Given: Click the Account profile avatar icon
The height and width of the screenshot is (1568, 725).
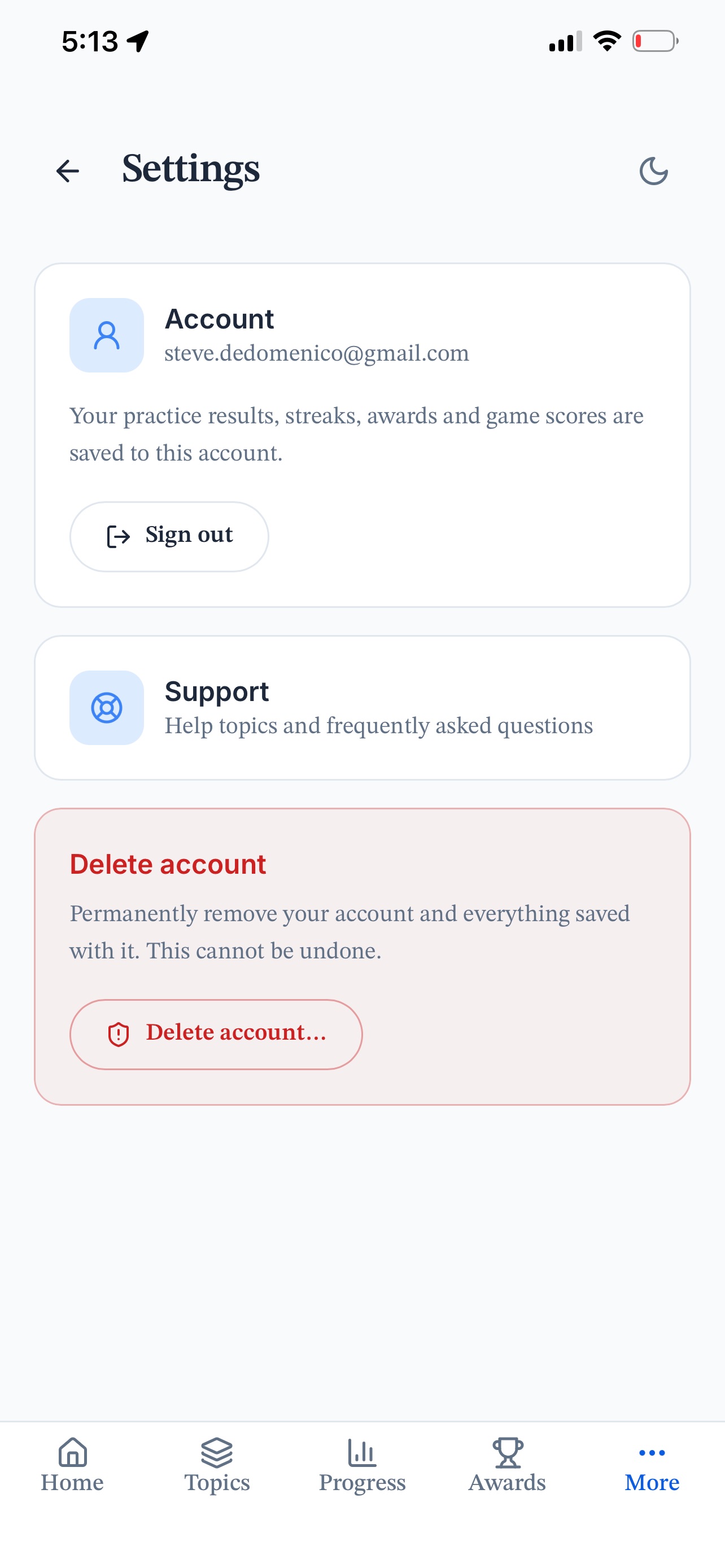Looking at the screenshot, I should [107, 335].
